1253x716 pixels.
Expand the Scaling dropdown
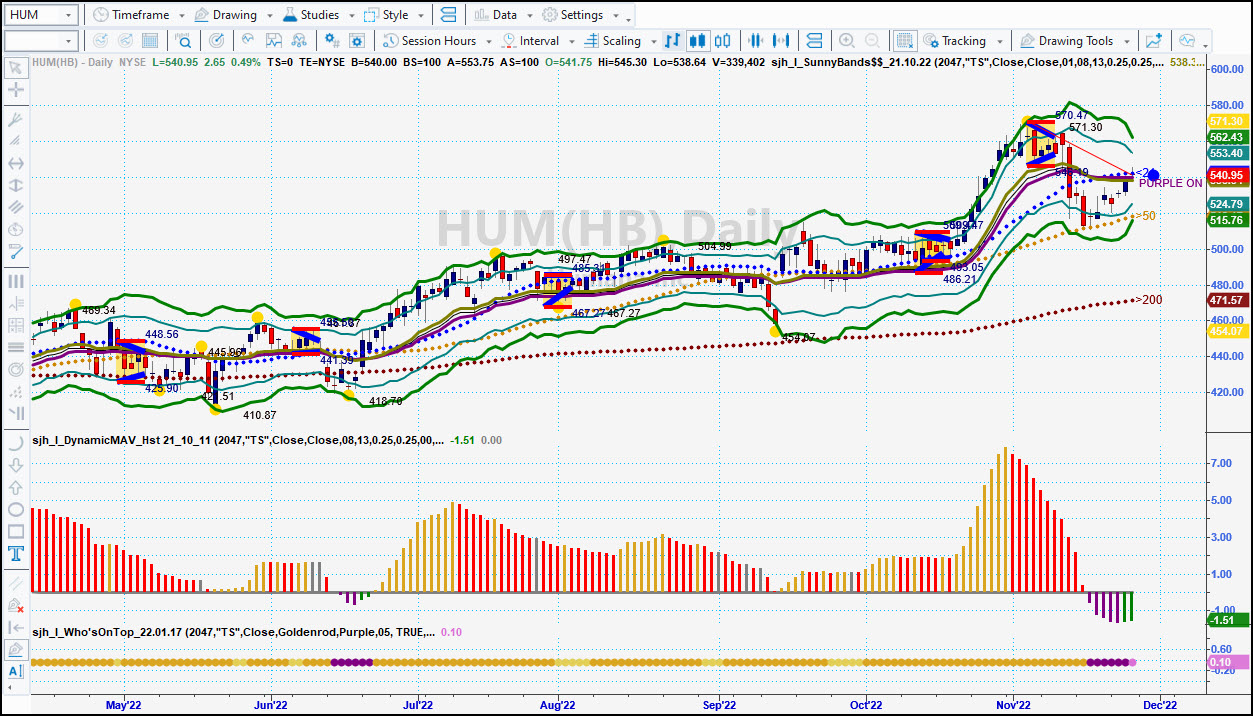click(x=652, y=41)
